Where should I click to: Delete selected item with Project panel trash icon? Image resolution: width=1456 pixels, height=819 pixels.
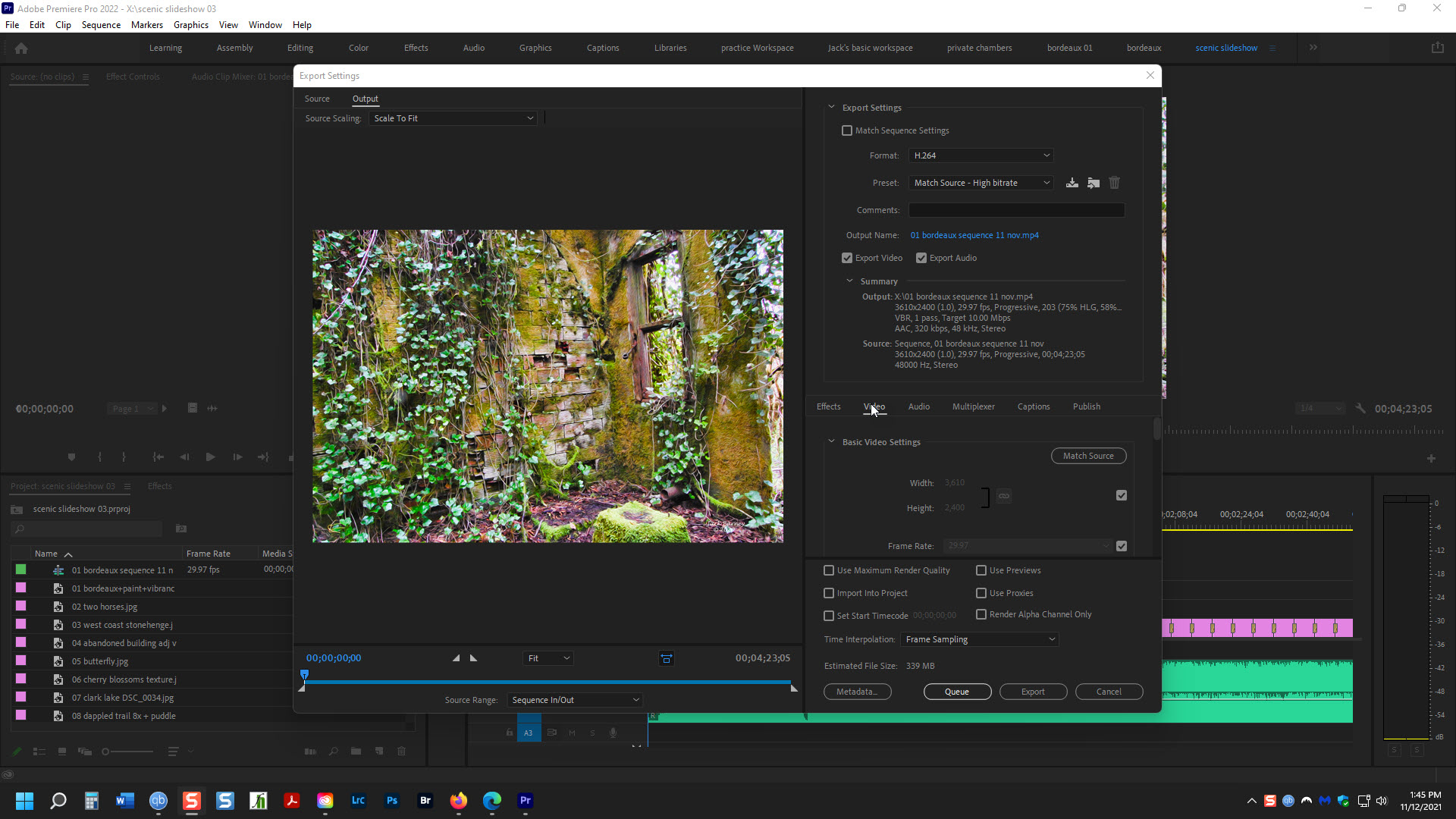click(401, 752)
